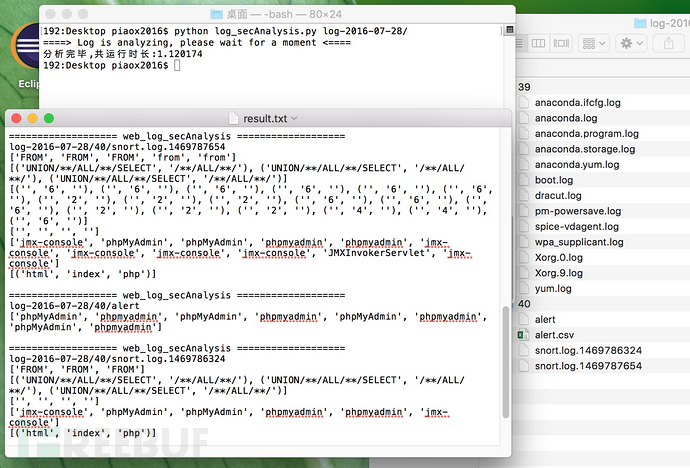690x468 pixels.
Task: Select spice-vdagent.log file
Action: (576, 227)
